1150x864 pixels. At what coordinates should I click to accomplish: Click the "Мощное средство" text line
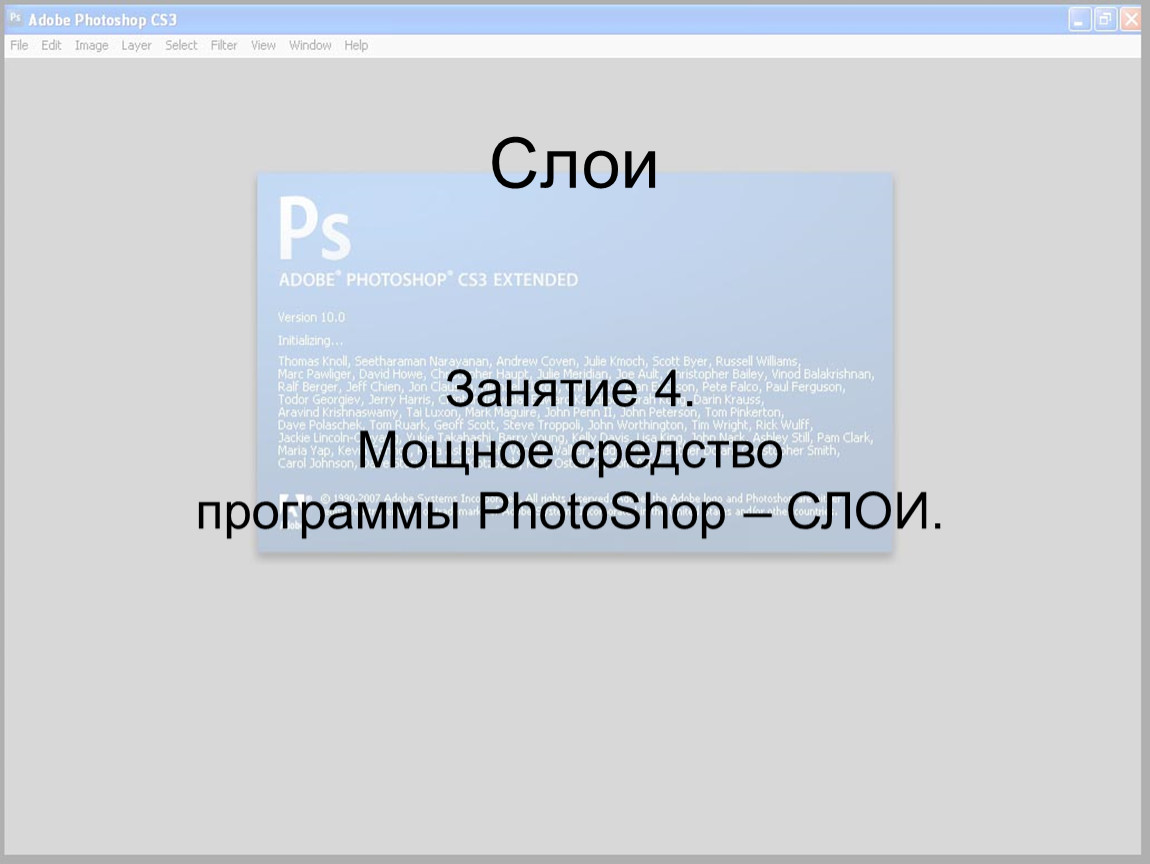(x=570, y=450)
